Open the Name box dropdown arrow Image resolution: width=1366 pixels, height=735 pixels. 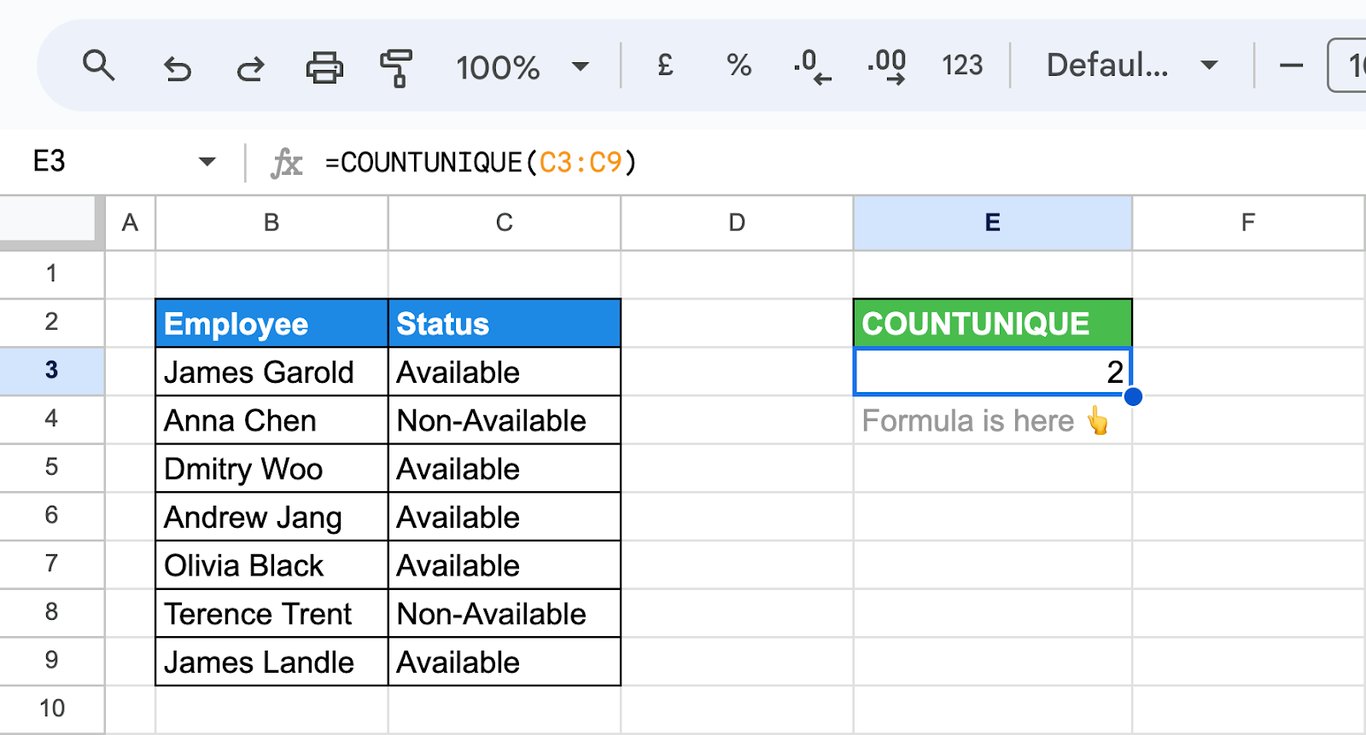click(x=207, y=162)
